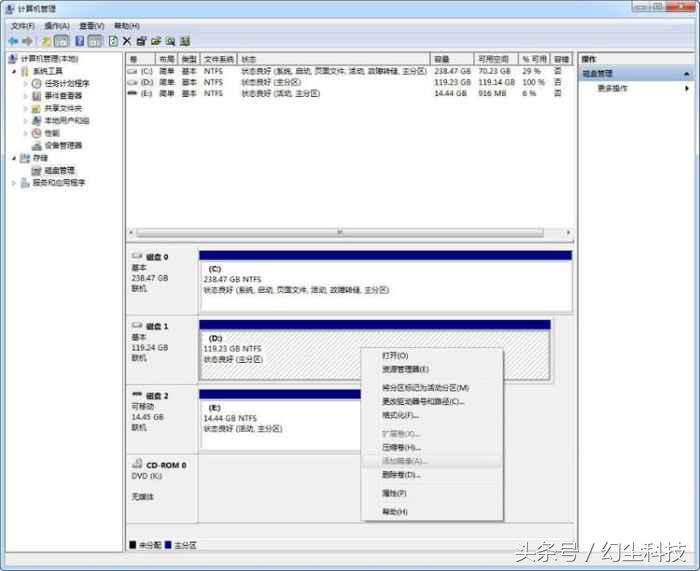Open the 查看(V) menu

[x=92, y=25]
